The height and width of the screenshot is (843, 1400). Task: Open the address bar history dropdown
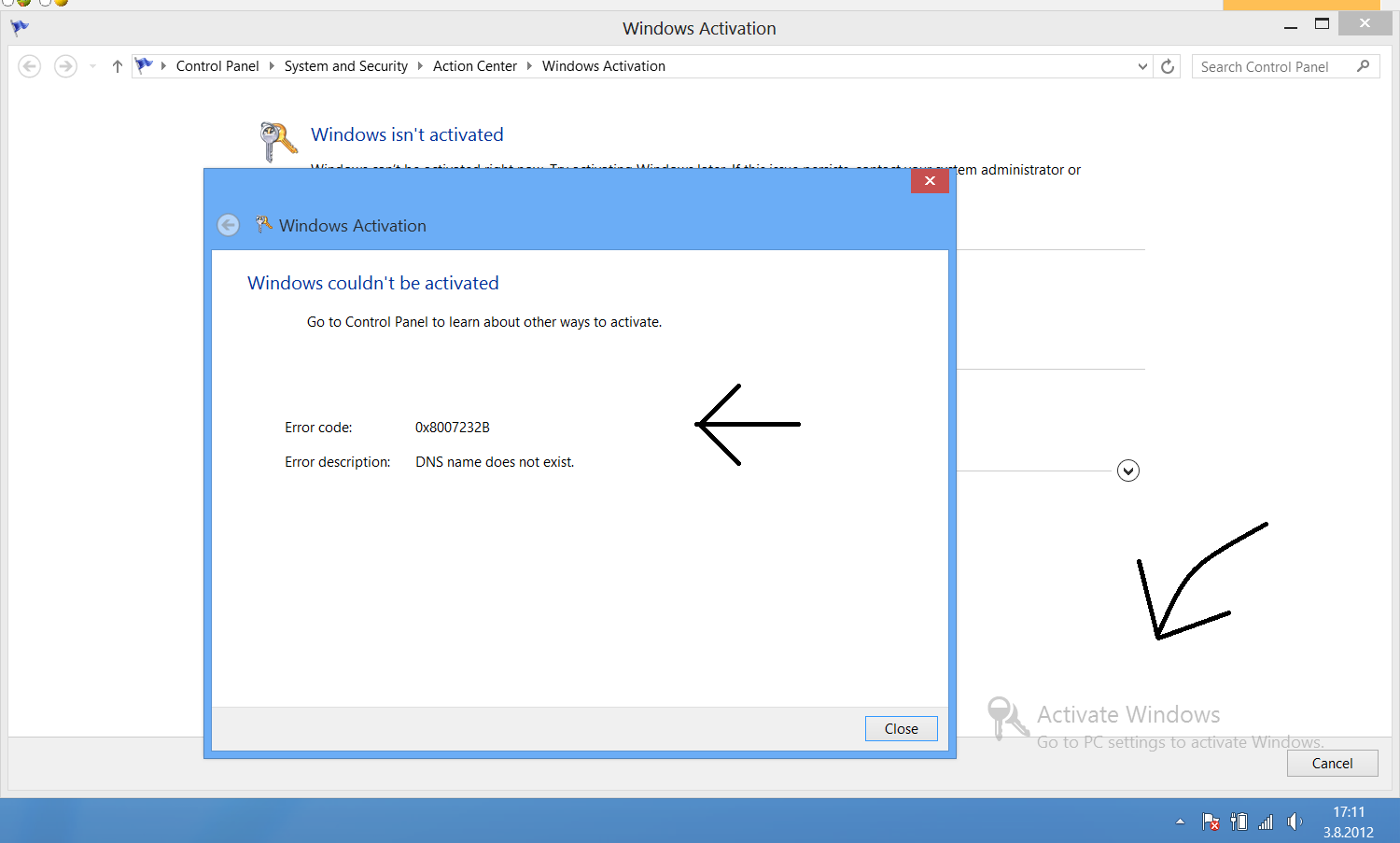pyautogui.click(x=1142, y=66)
